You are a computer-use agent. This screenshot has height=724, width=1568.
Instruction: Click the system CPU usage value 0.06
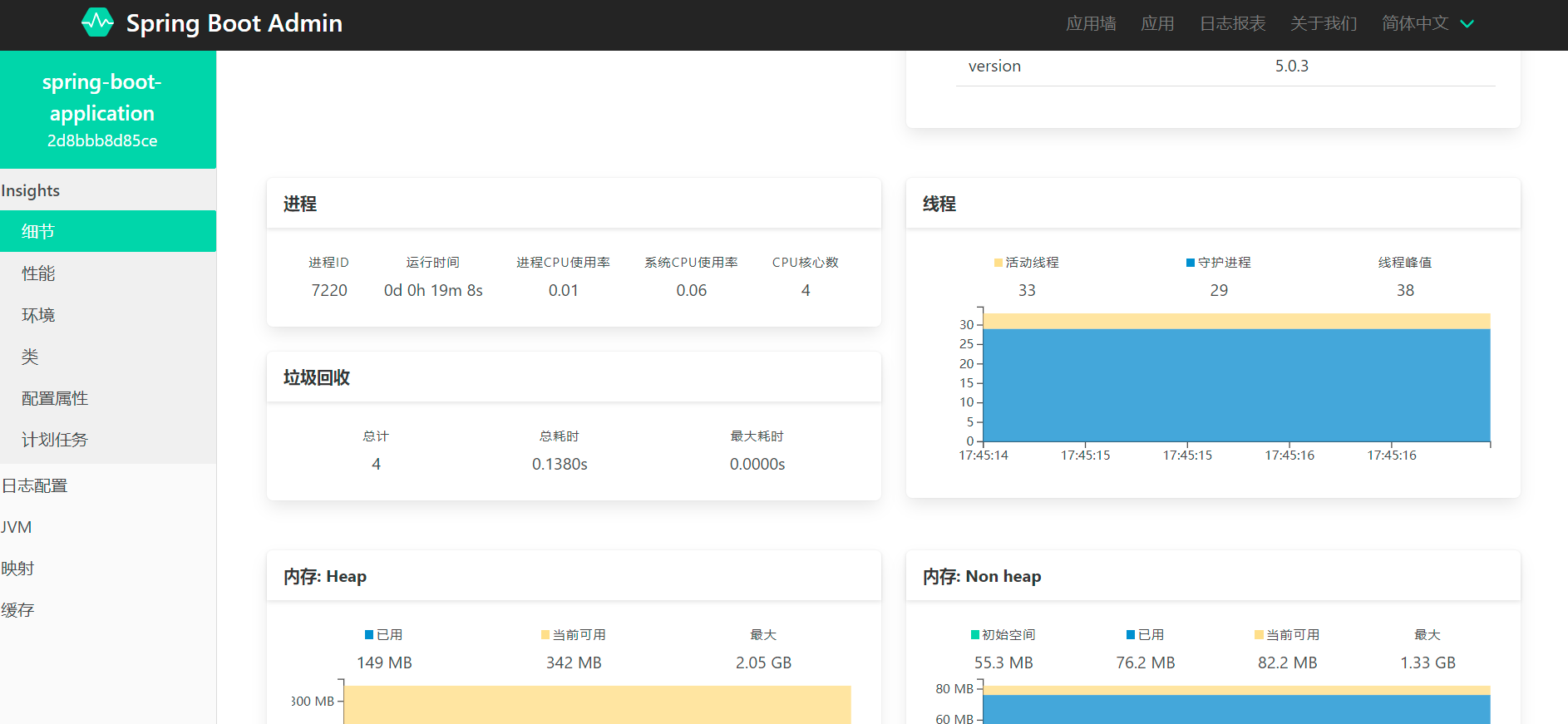pos(692,290)
